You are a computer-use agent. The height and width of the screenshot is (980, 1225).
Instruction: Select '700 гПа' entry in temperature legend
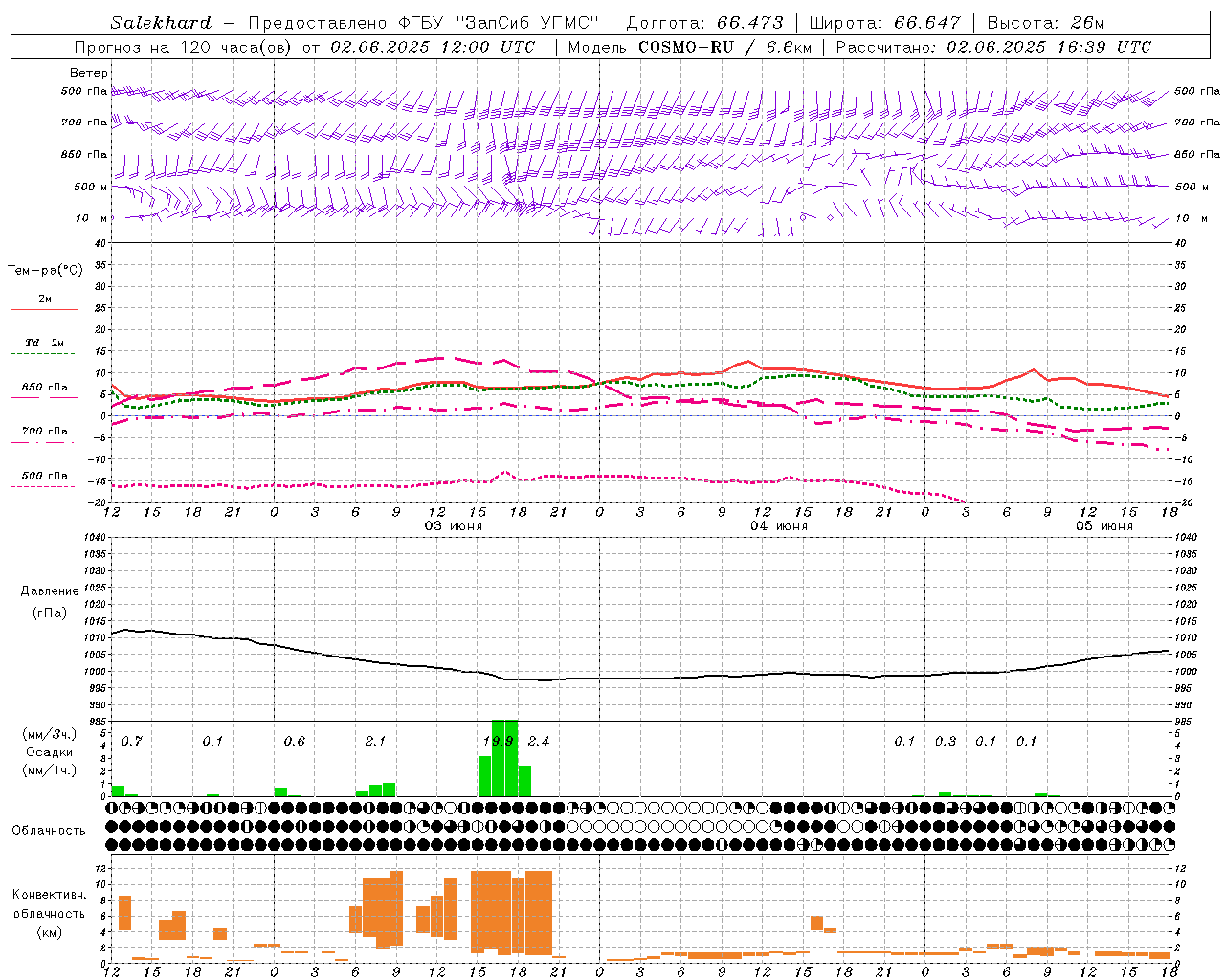click(45, 432)
